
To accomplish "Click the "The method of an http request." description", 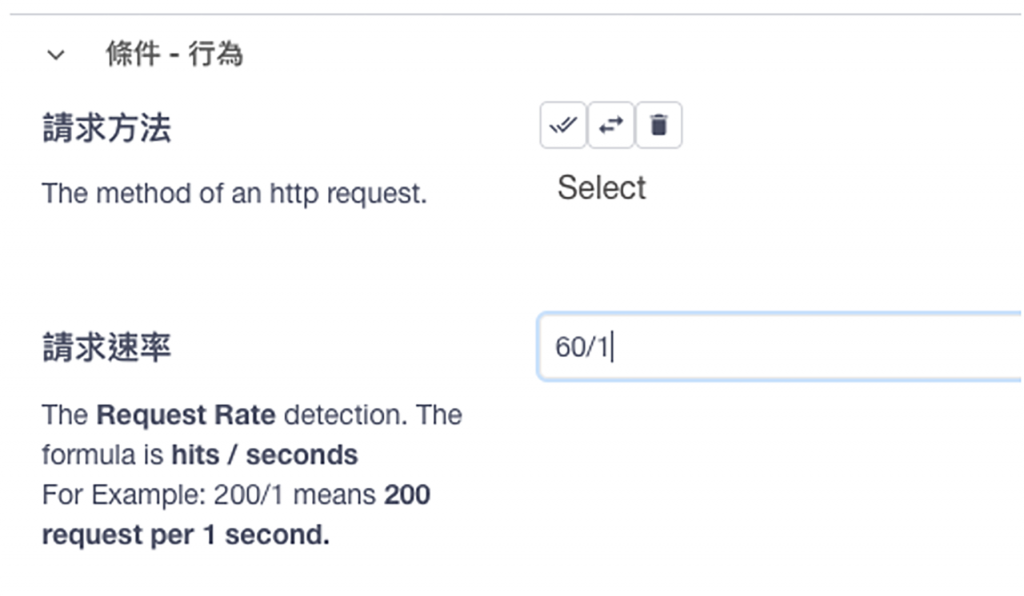I will [x=234, y=193].
